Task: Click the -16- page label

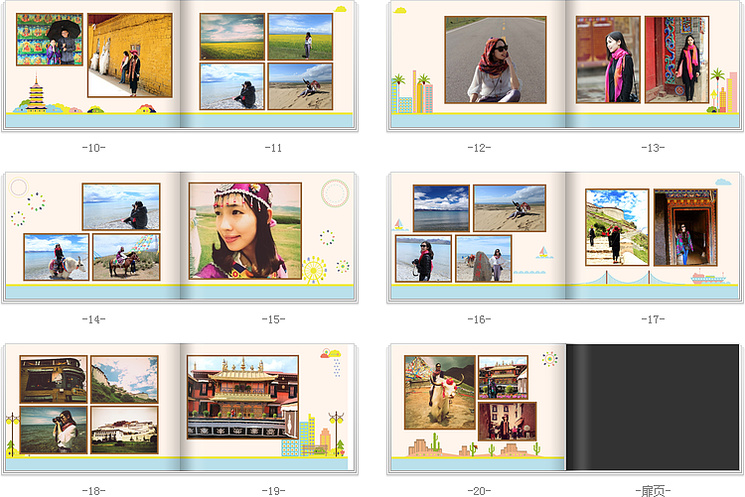Action: (479, 319)
